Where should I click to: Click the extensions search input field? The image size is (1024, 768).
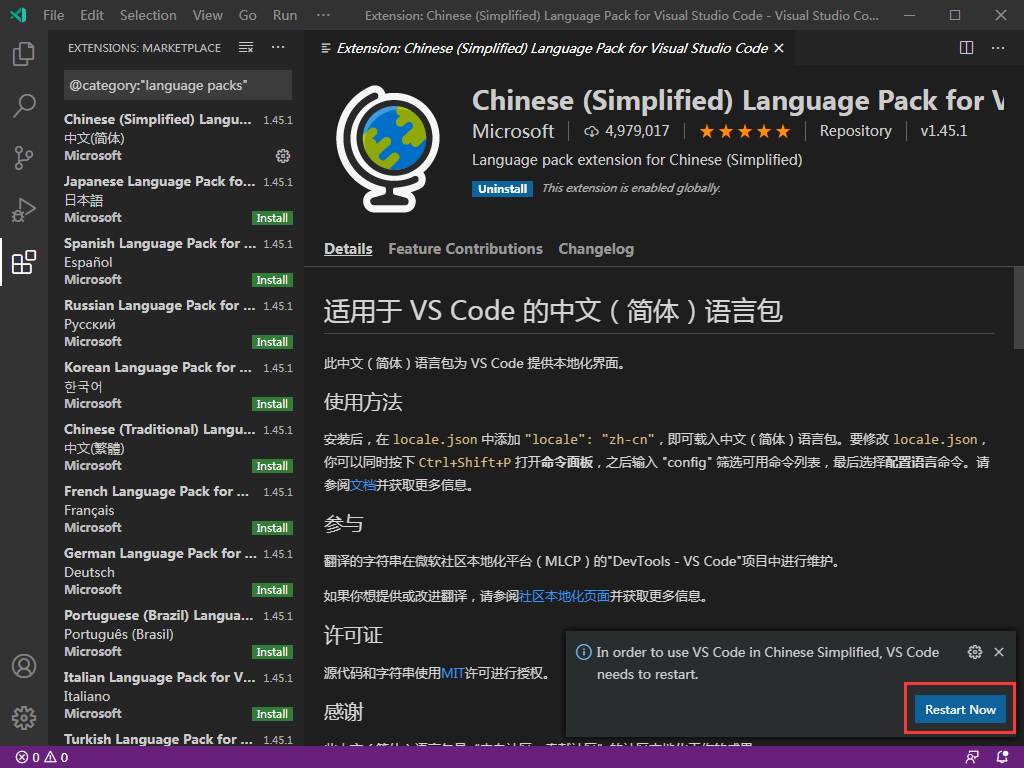(178, 86)
